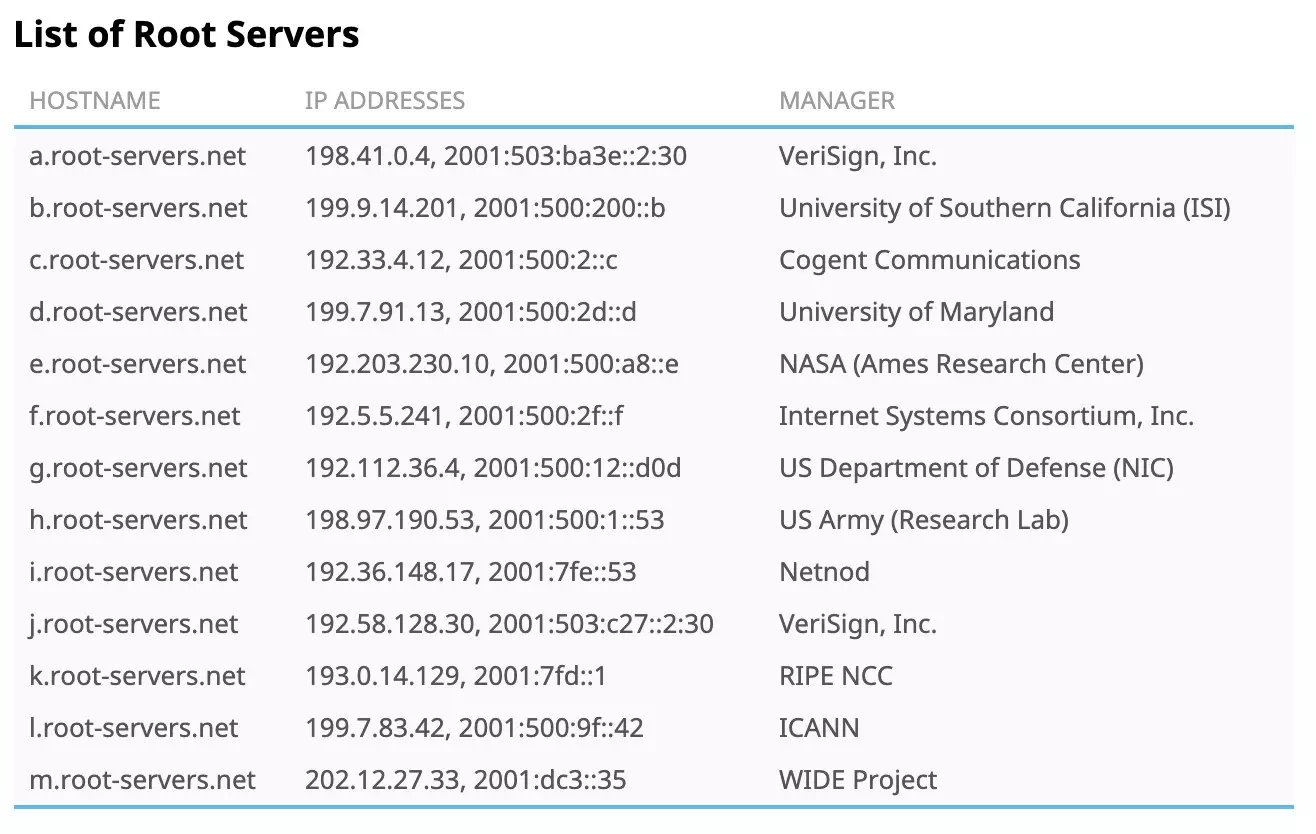Select the Netnod manager entry
1316x834 pixels.
[824, 572]
